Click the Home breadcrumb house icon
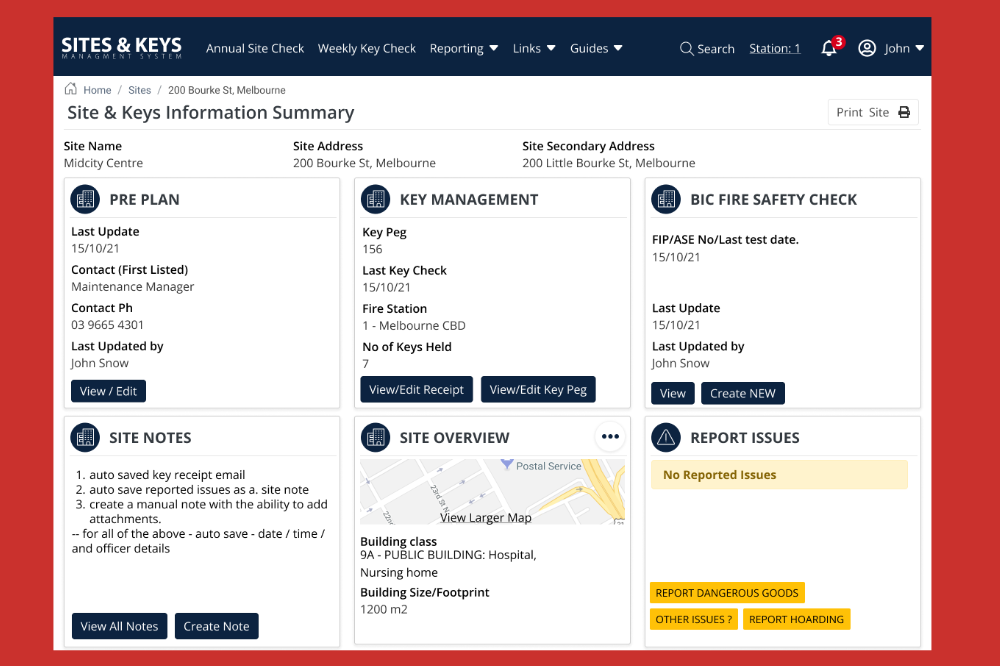This screenshot has height=666, width=1000. click(71, 89)
